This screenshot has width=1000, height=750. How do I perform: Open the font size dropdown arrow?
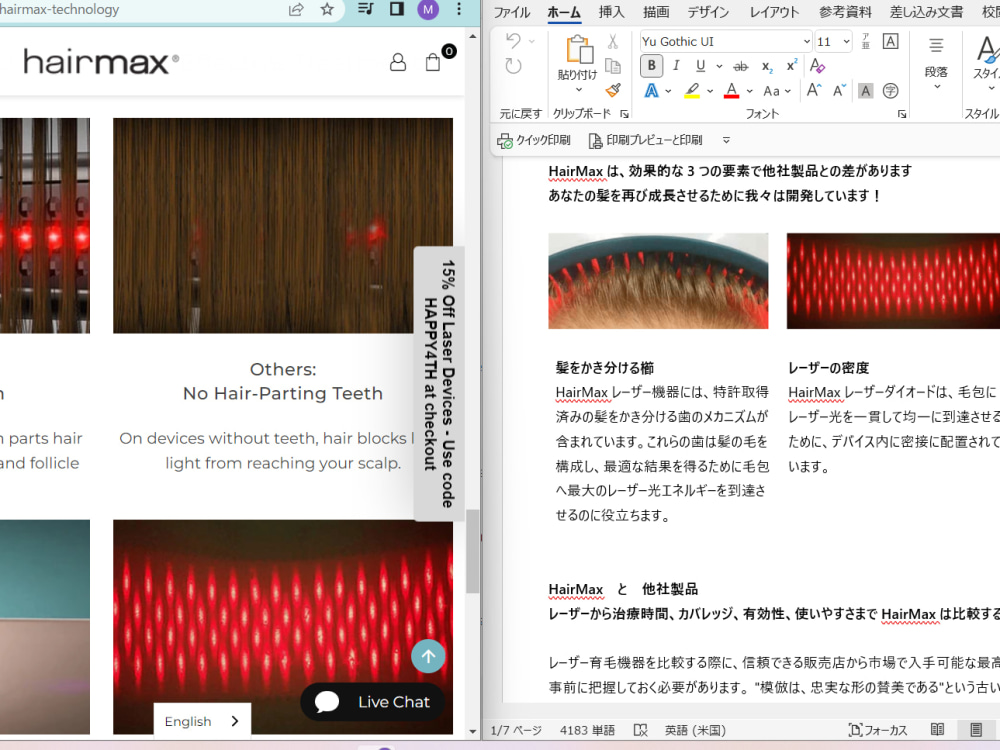click(x=846, y=41)
